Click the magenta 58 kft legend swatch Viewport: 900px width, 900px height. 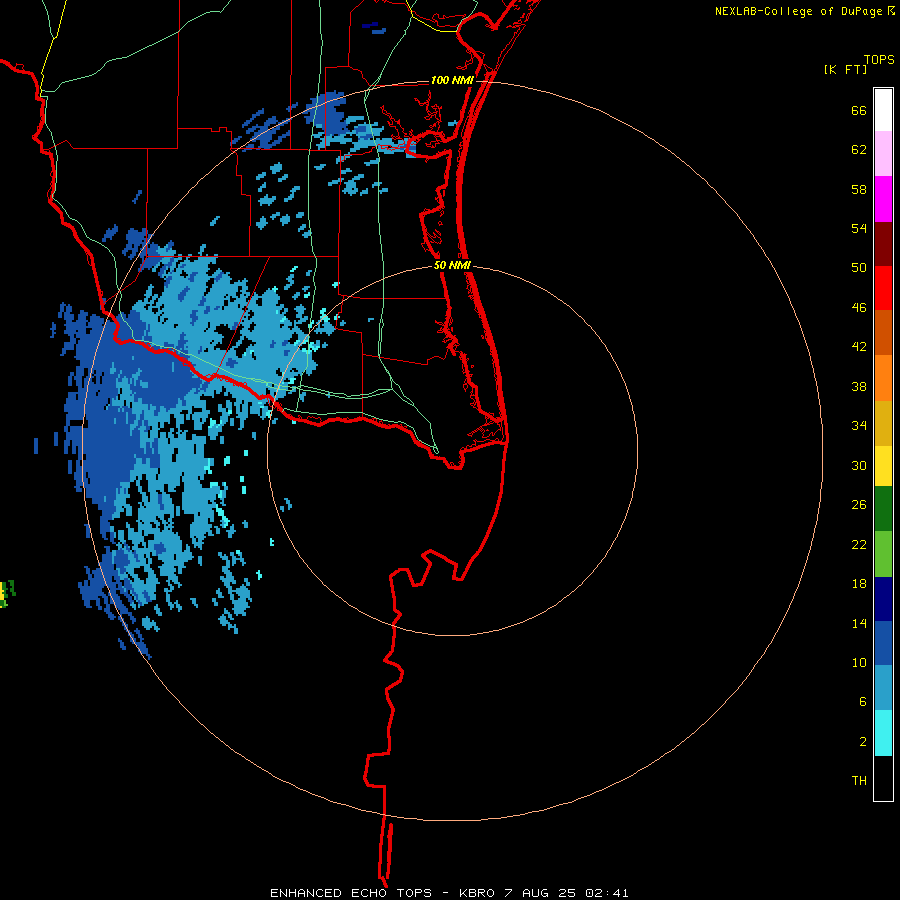coord(883,199)
